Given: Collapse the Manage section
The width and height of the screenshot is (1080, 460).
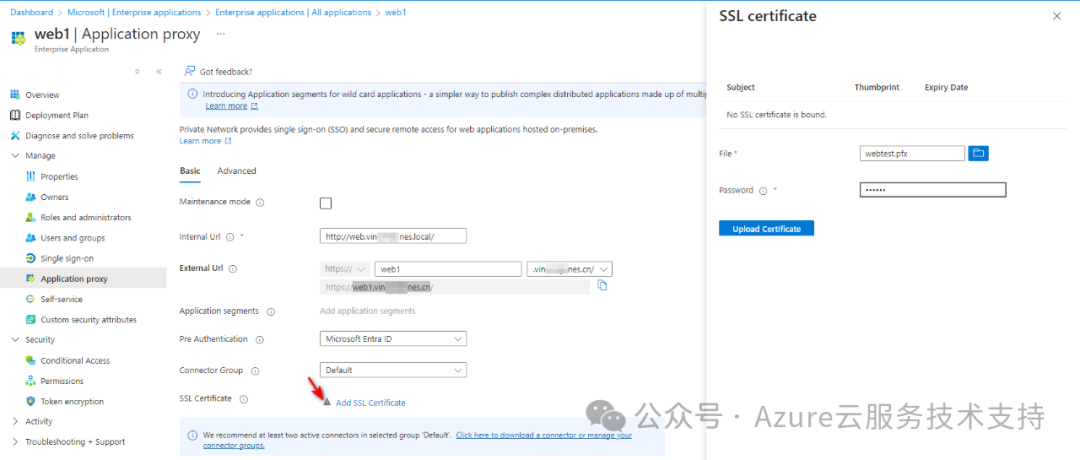Looking at the screenshot, I should pyautogui.click(x=15, y=156).
